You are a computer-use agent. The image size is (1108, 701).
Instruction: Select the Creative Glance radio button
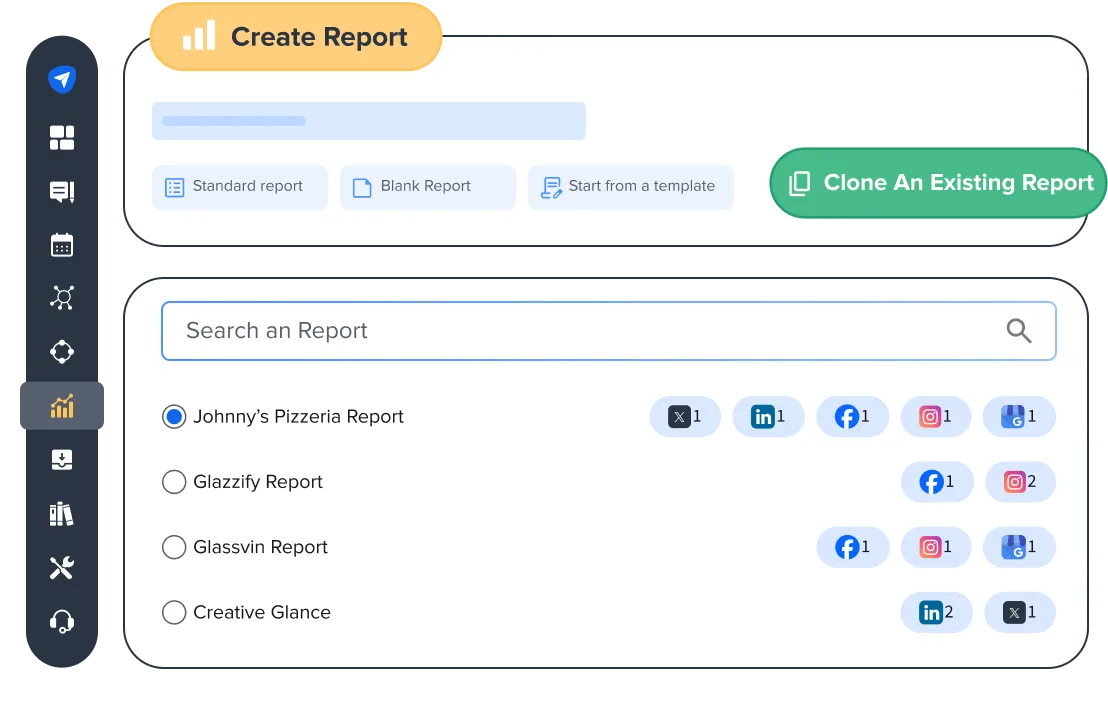[x=174, y=612]
